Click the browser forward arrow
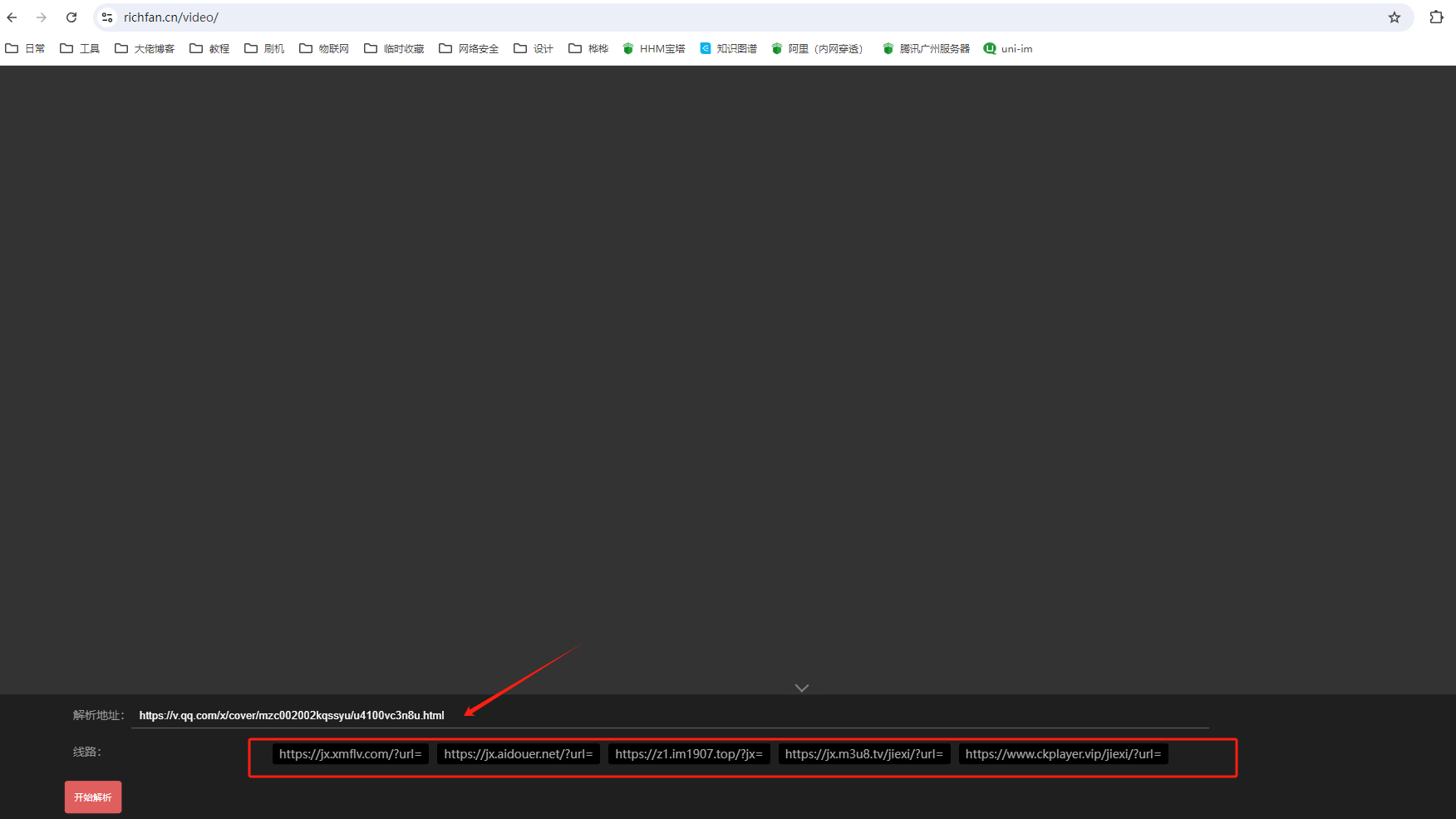 42,17
